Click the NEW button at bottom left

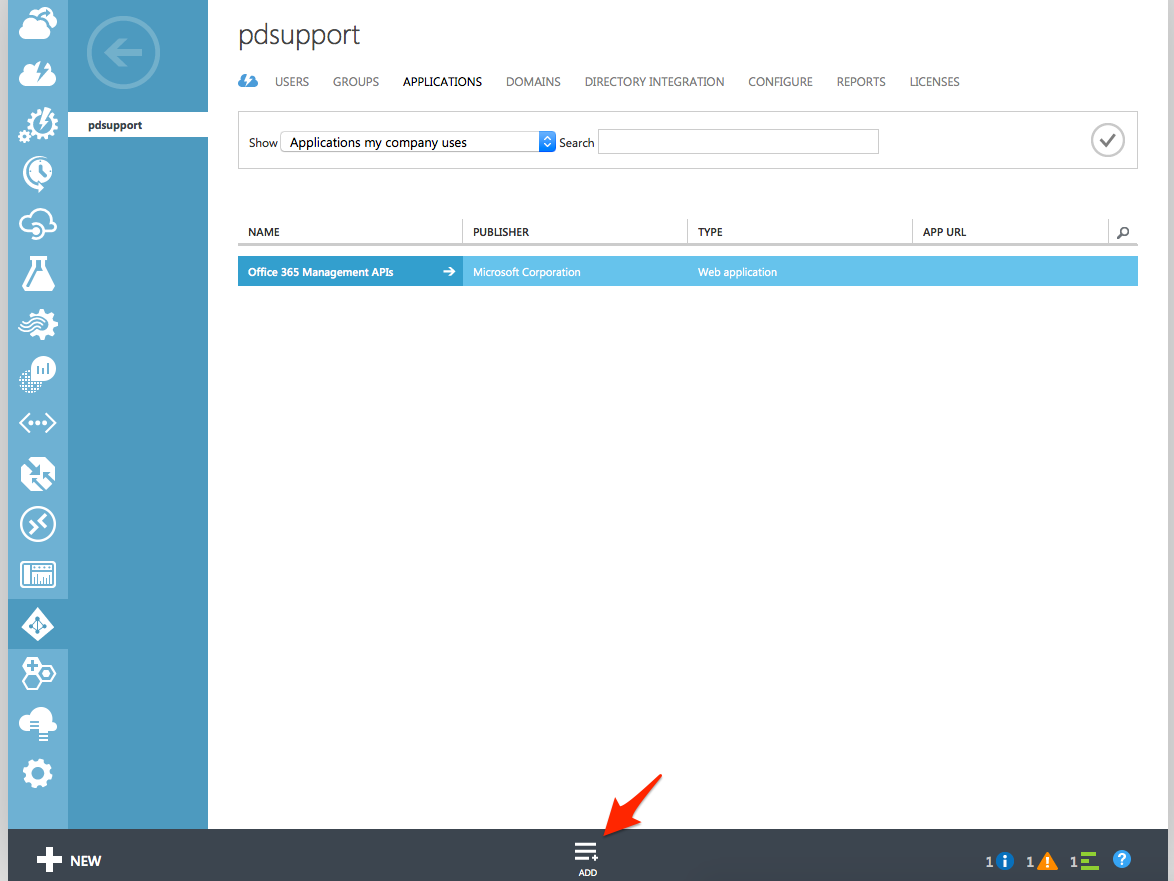[69, 859]
